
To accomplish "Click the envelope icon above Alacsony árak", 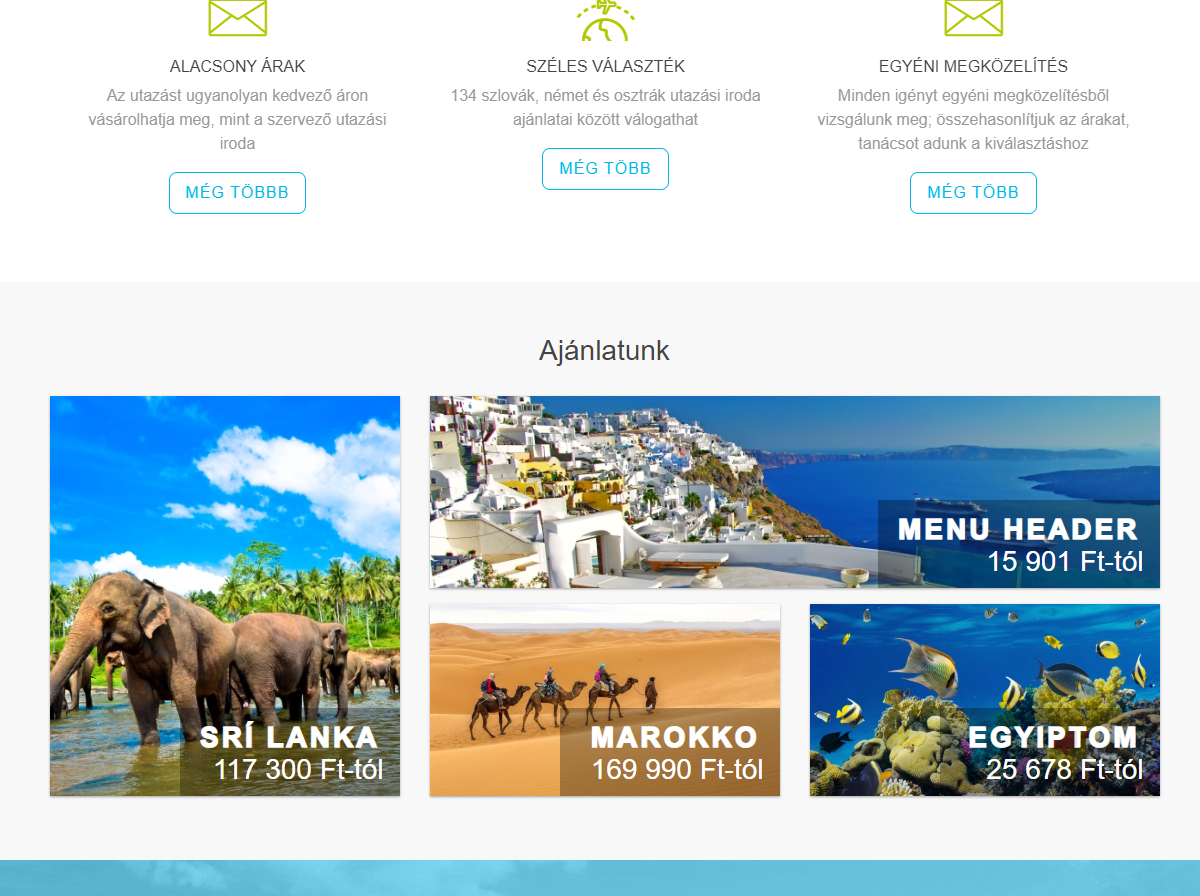I will [x=237, y=18].
